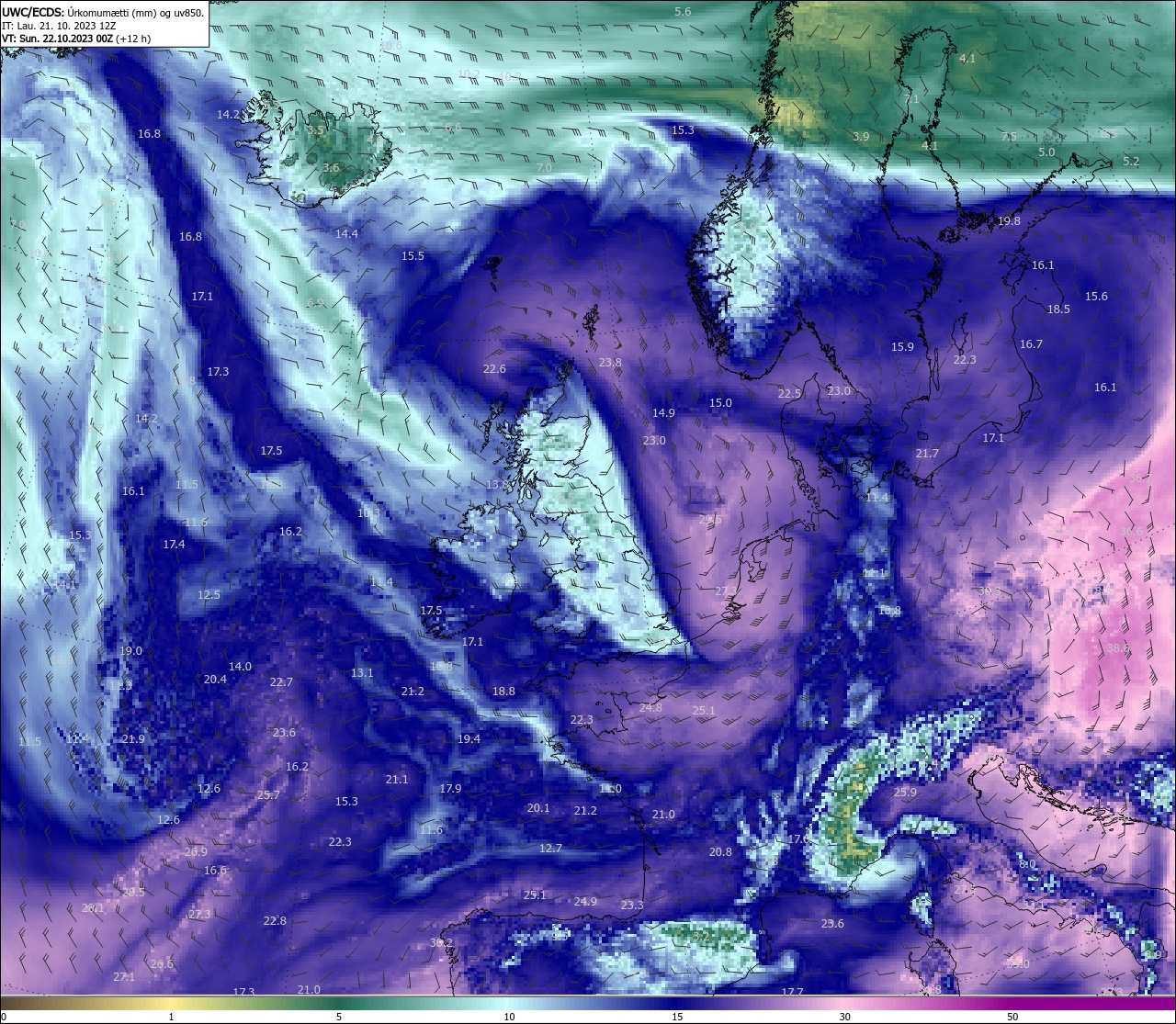Image resolution: width=1176 pixels, height=1024 pixels.
Task: Click the 15.6 map value
Action: (x=1096, y=297)
